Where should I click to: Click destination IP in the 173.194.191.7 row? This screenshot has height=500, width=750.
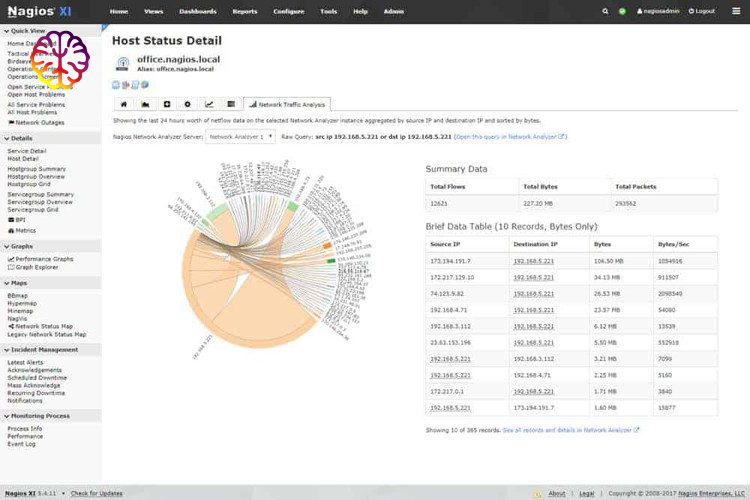[533, 261]
